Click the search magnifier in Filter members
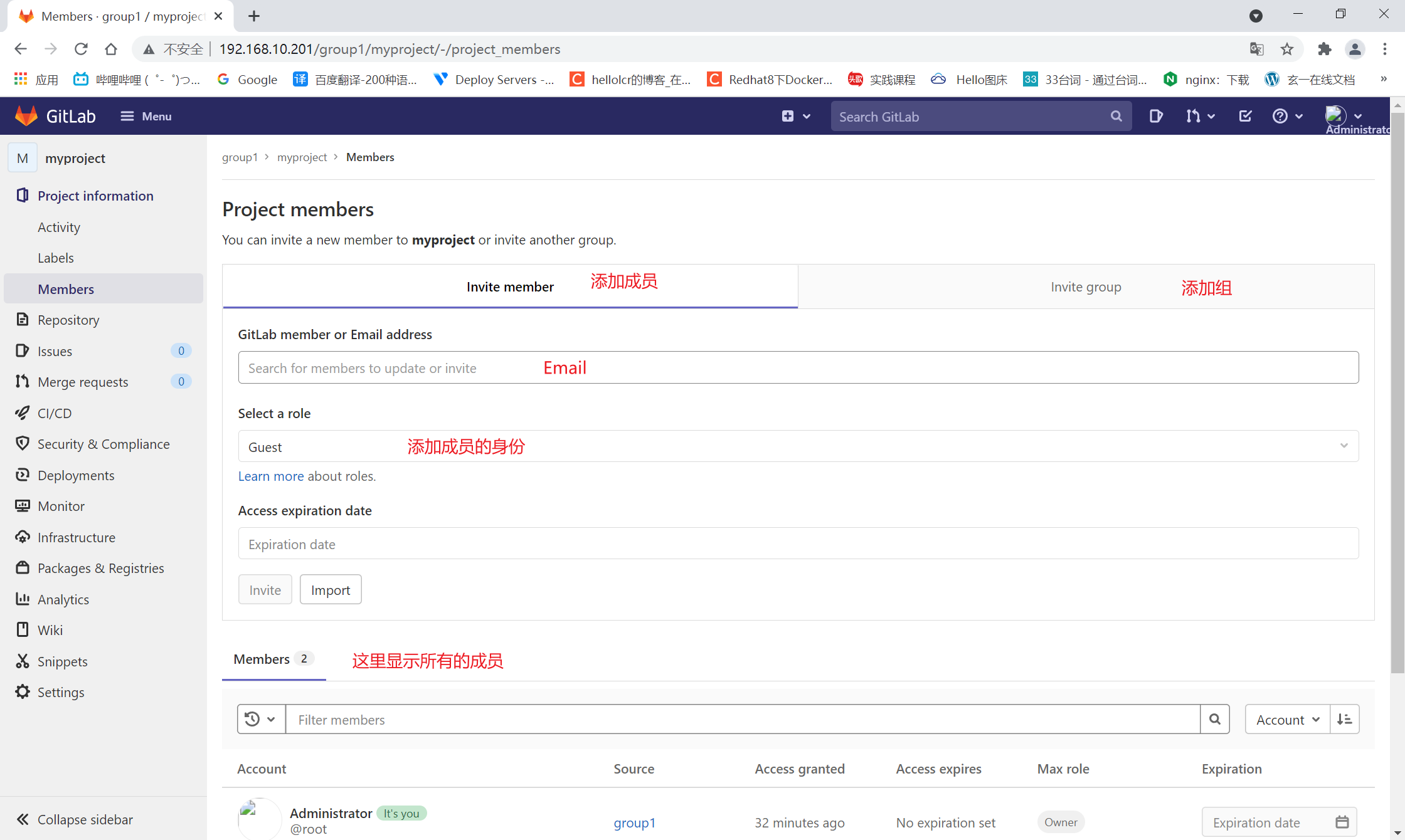The image size is (1405, 840). pyautogui.click(x=1215, y=719)
